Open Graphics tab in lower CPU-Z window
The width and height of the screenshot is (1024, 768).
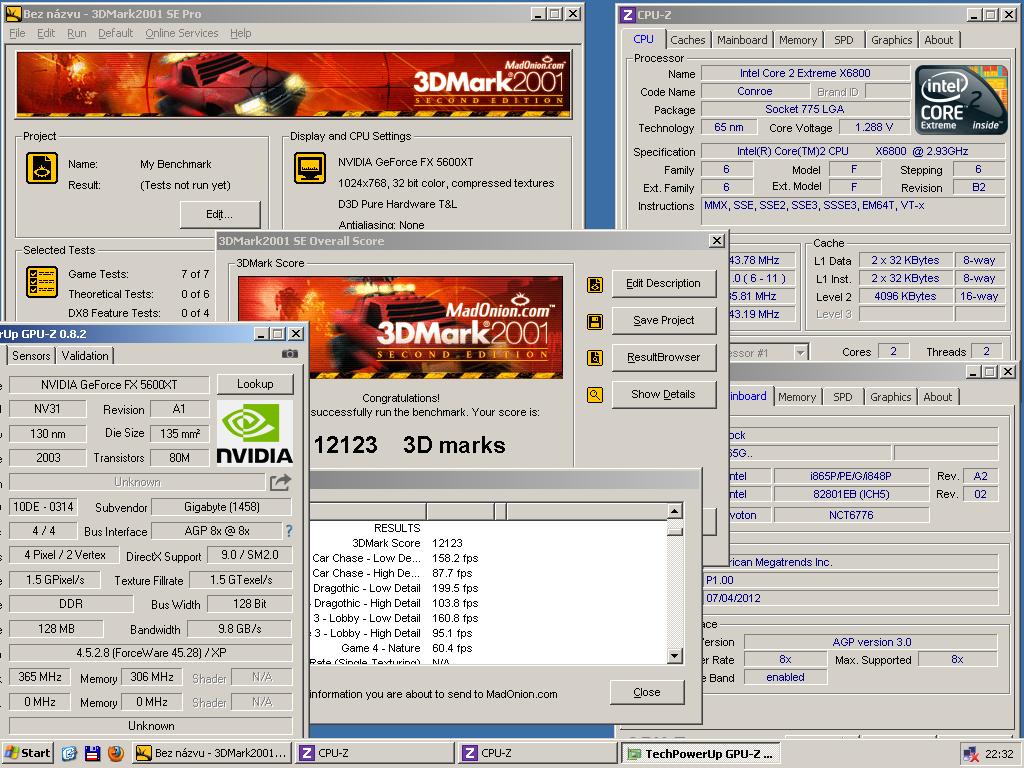pyautogui.click(x=890, y=396)
